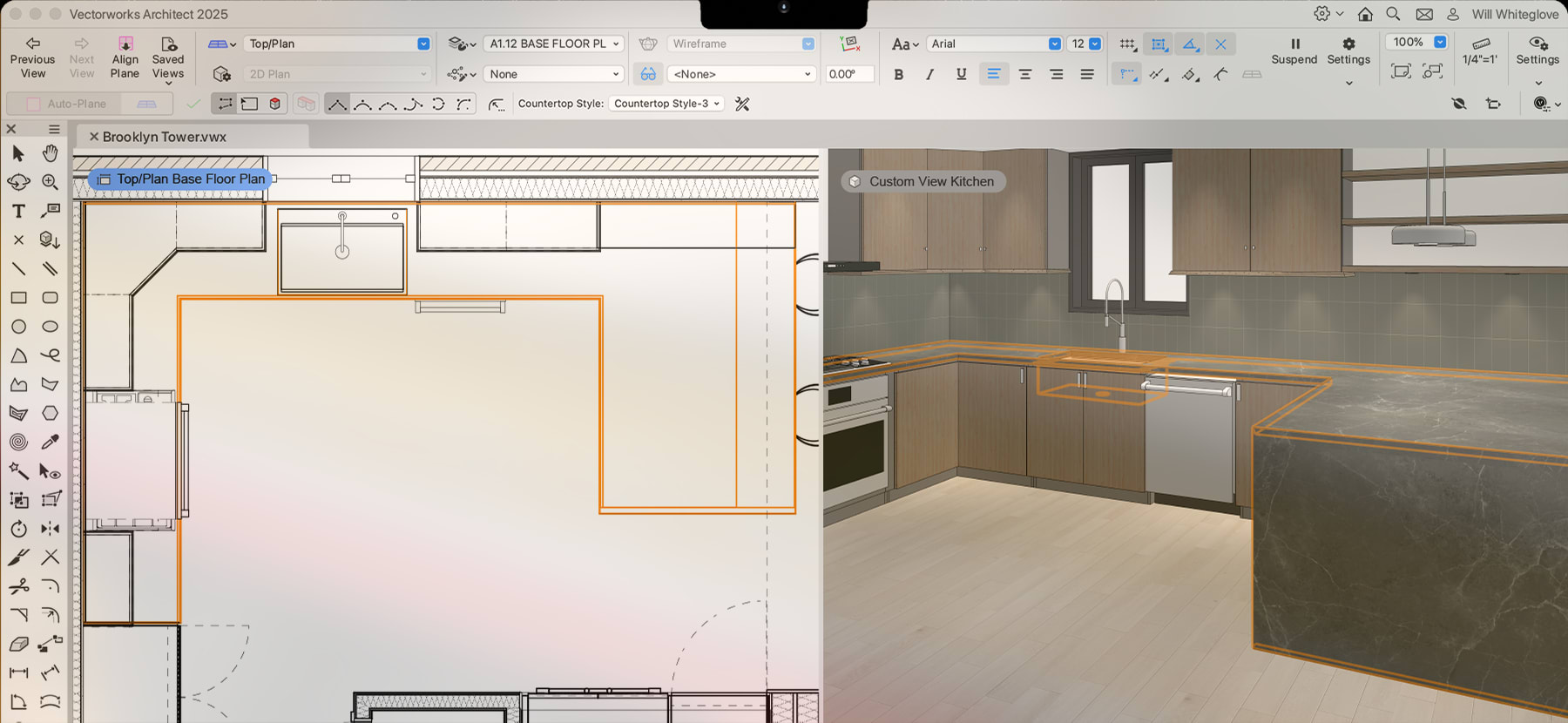Image resolution: width=1568 pixels, height=723 pixels.
Task: Select the Trim scissors tool
Action: [x=18, y=586]
